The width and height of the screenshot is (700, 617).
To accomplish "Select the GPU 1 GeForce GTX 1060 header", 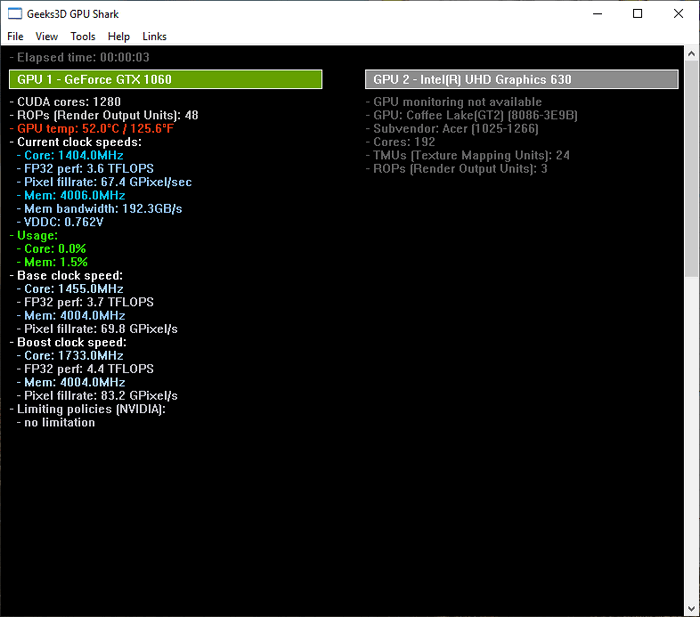I will [166, 79].
